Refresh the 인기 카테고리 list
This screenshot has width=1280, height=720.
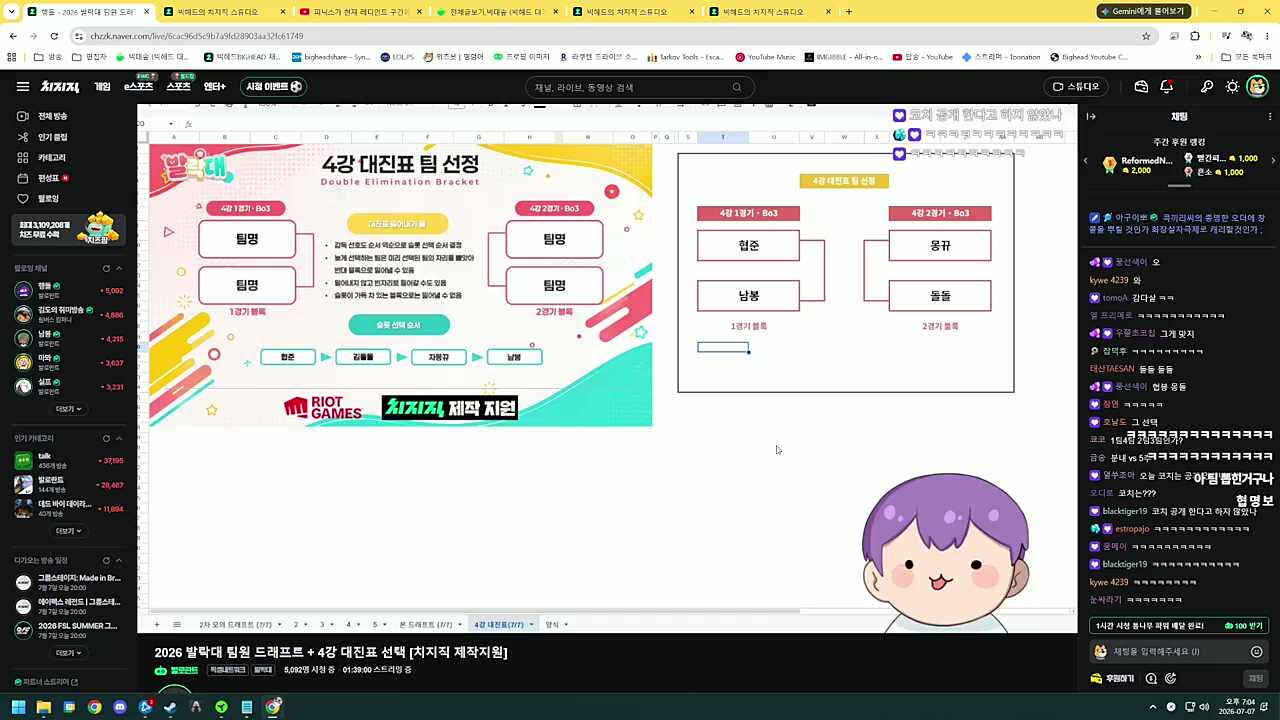click(x=106, y=438)
